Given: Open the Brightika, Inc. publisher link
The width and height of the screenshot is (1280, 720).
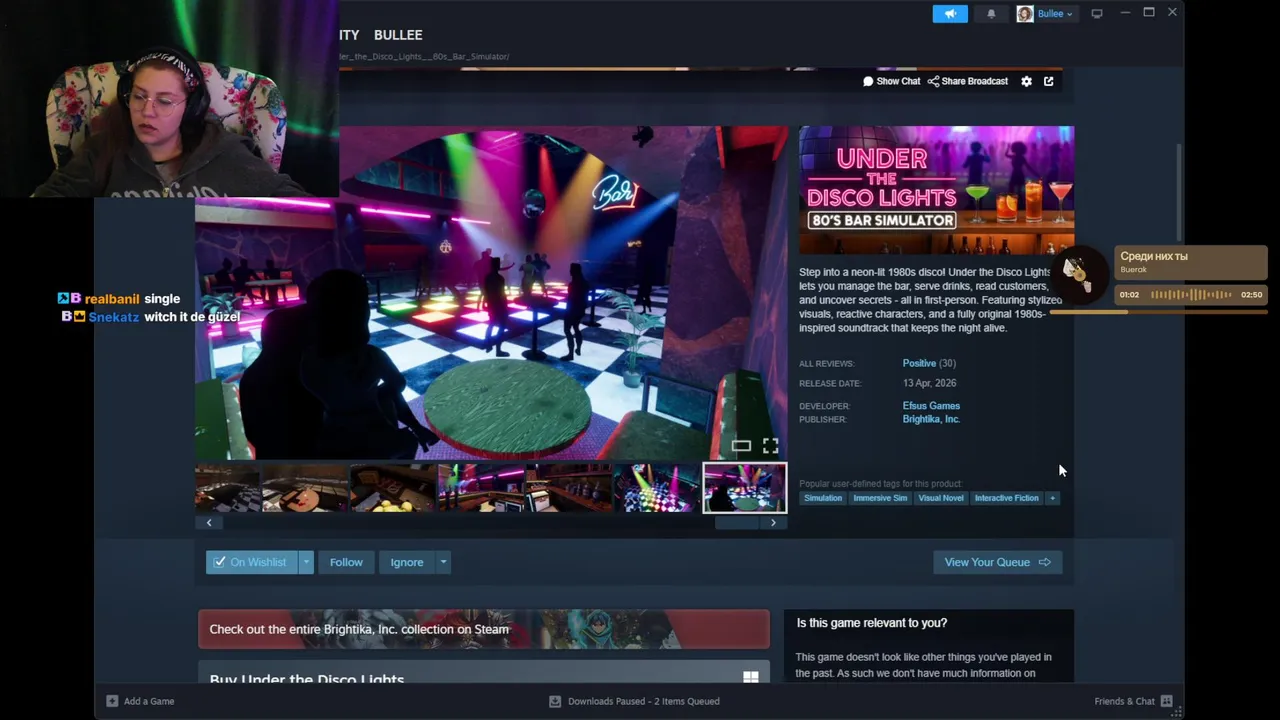Looking at the screenshot, I should (x=931, y=419).
